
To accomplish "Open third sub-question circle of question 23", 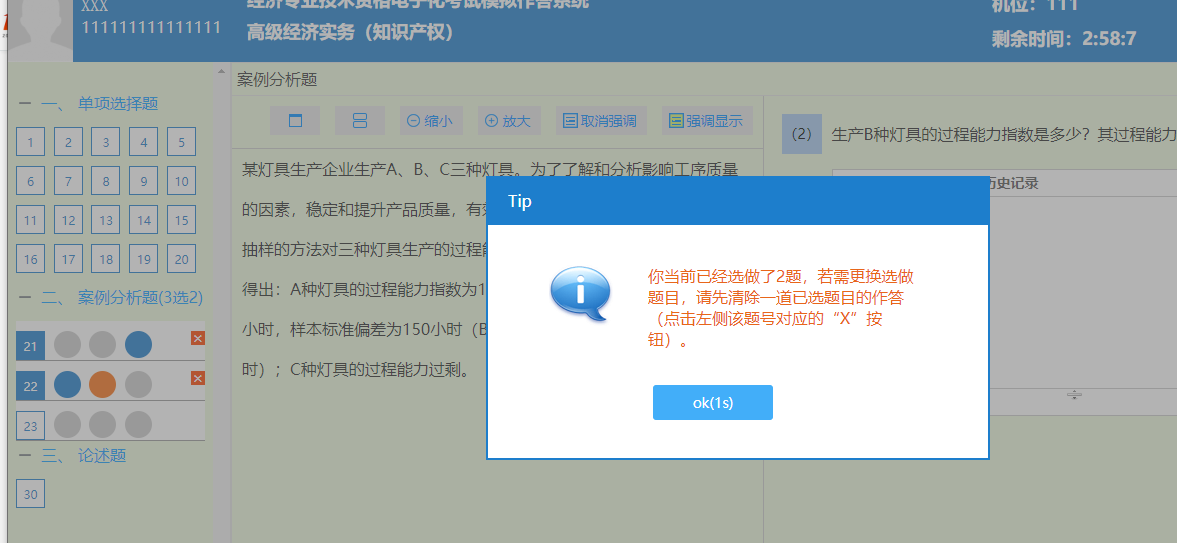I will (x=138, y=424).
